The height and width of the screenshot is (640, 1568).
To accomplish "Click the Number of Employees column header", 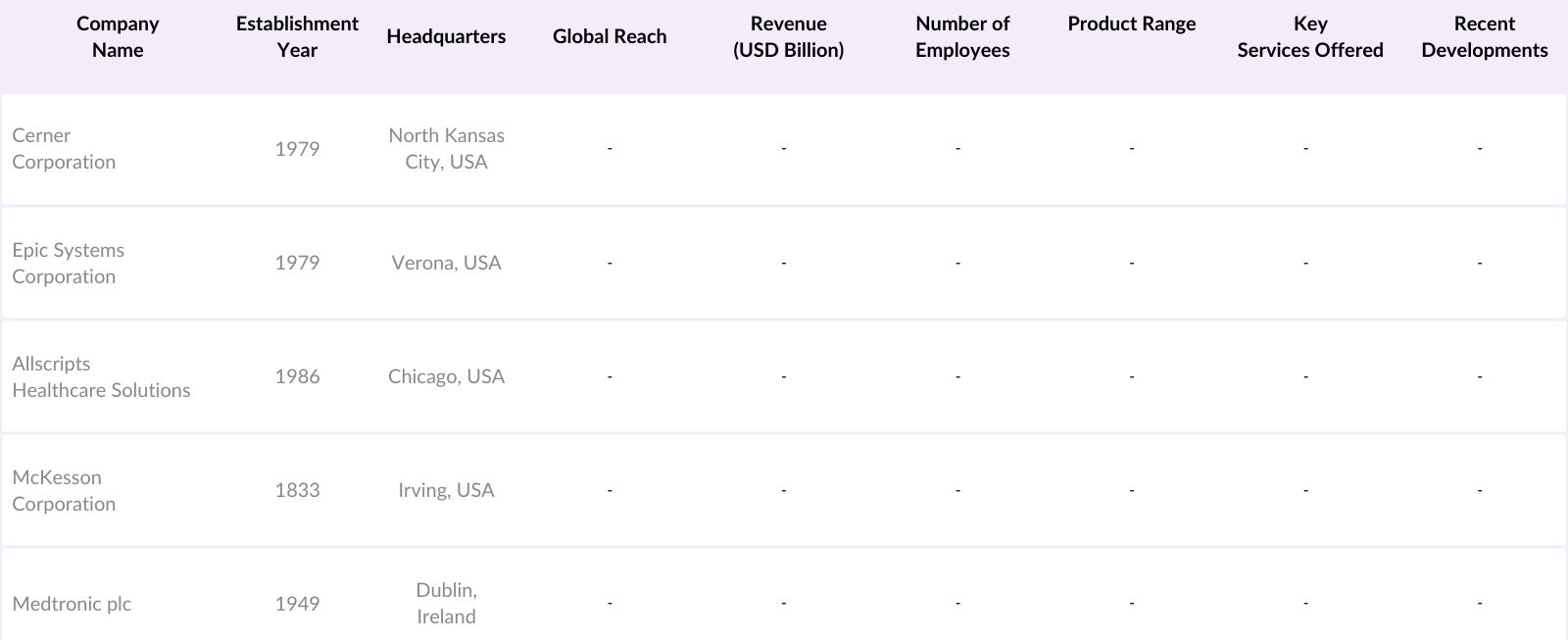I will 962,36.
